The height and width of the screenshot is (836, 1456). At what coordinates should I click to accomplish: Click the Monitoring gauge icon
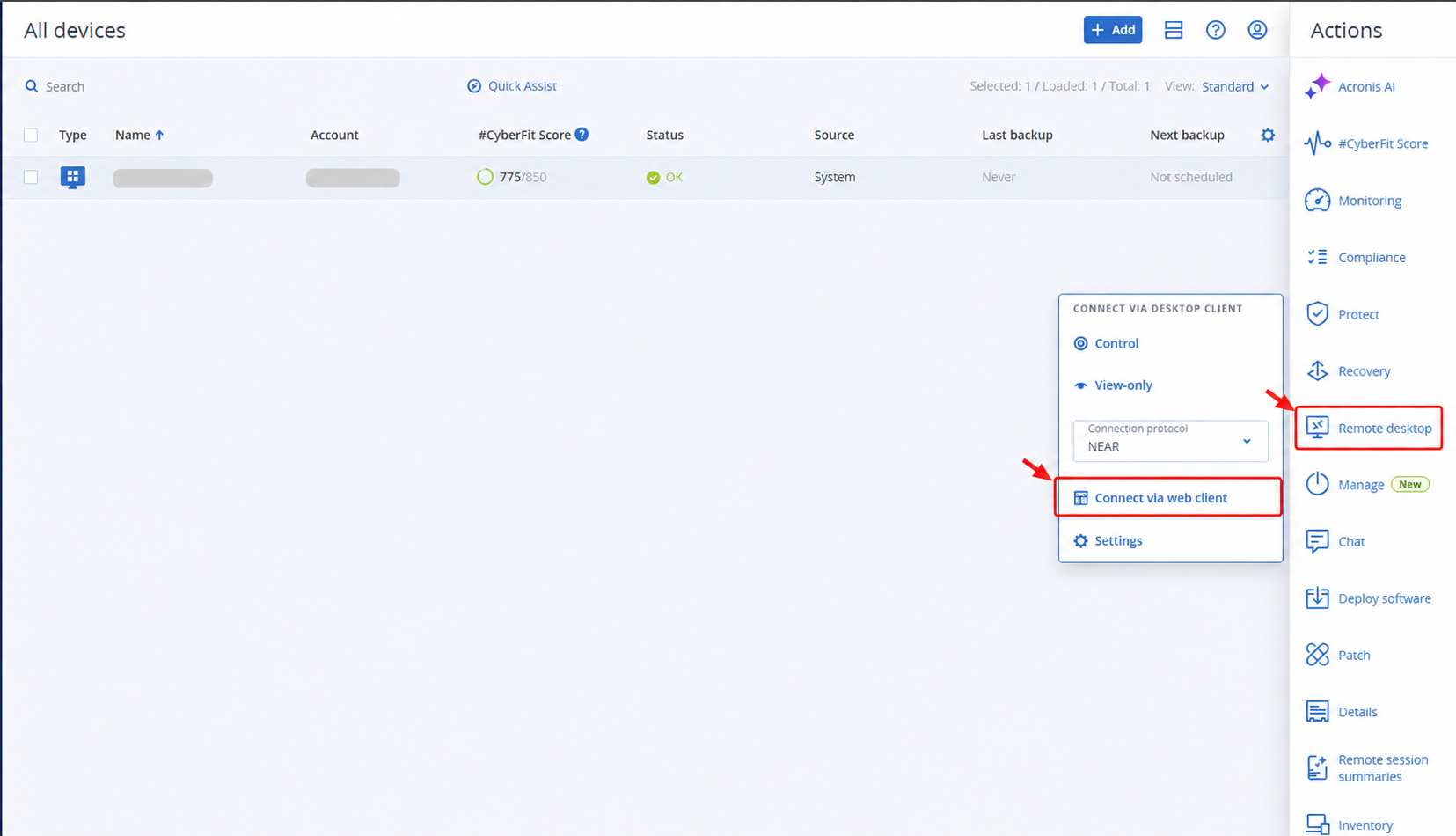(x=1317, y=201)
